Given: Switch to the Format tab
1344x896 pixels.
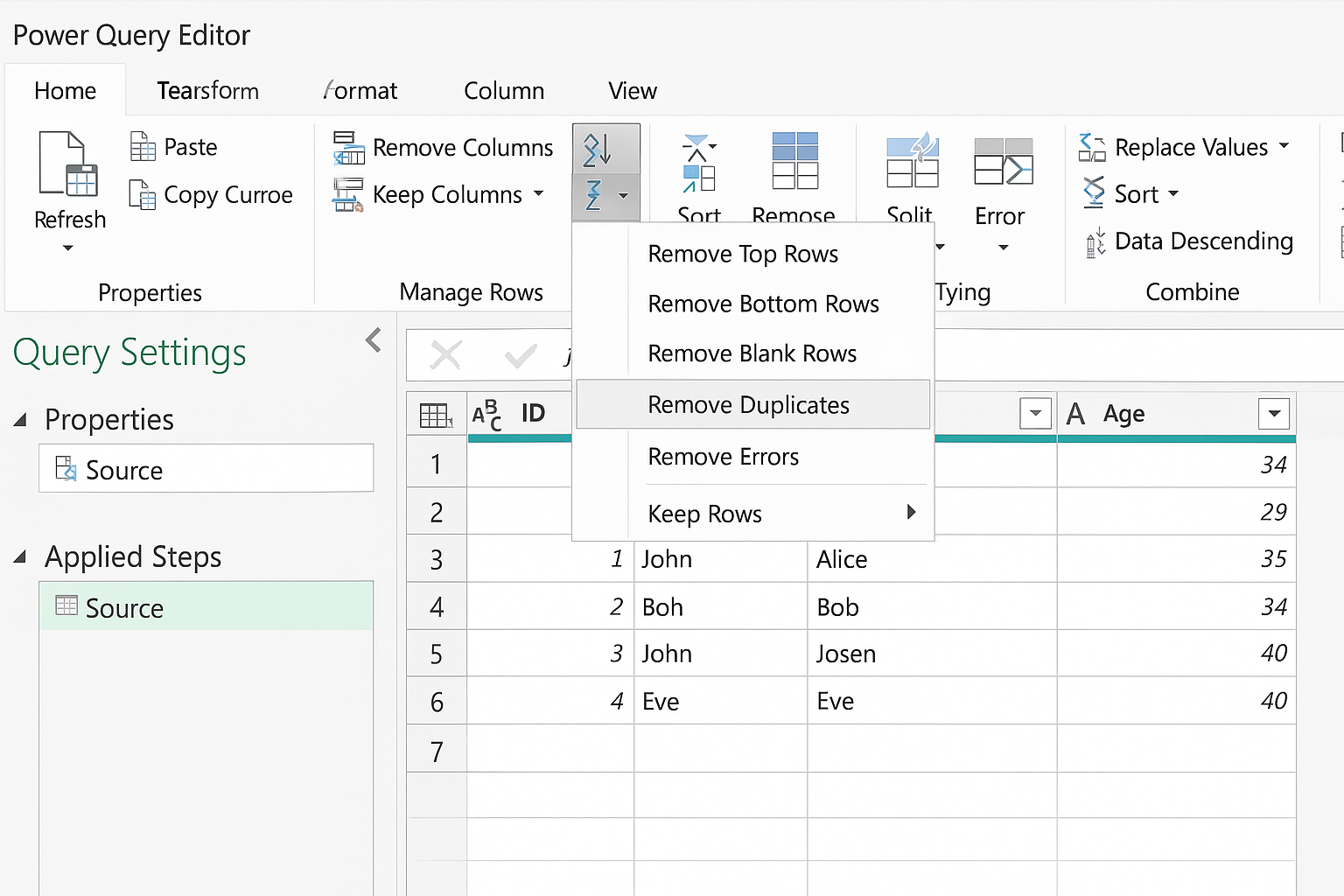Looking at the screenshot, I should (x=360, y=91).
